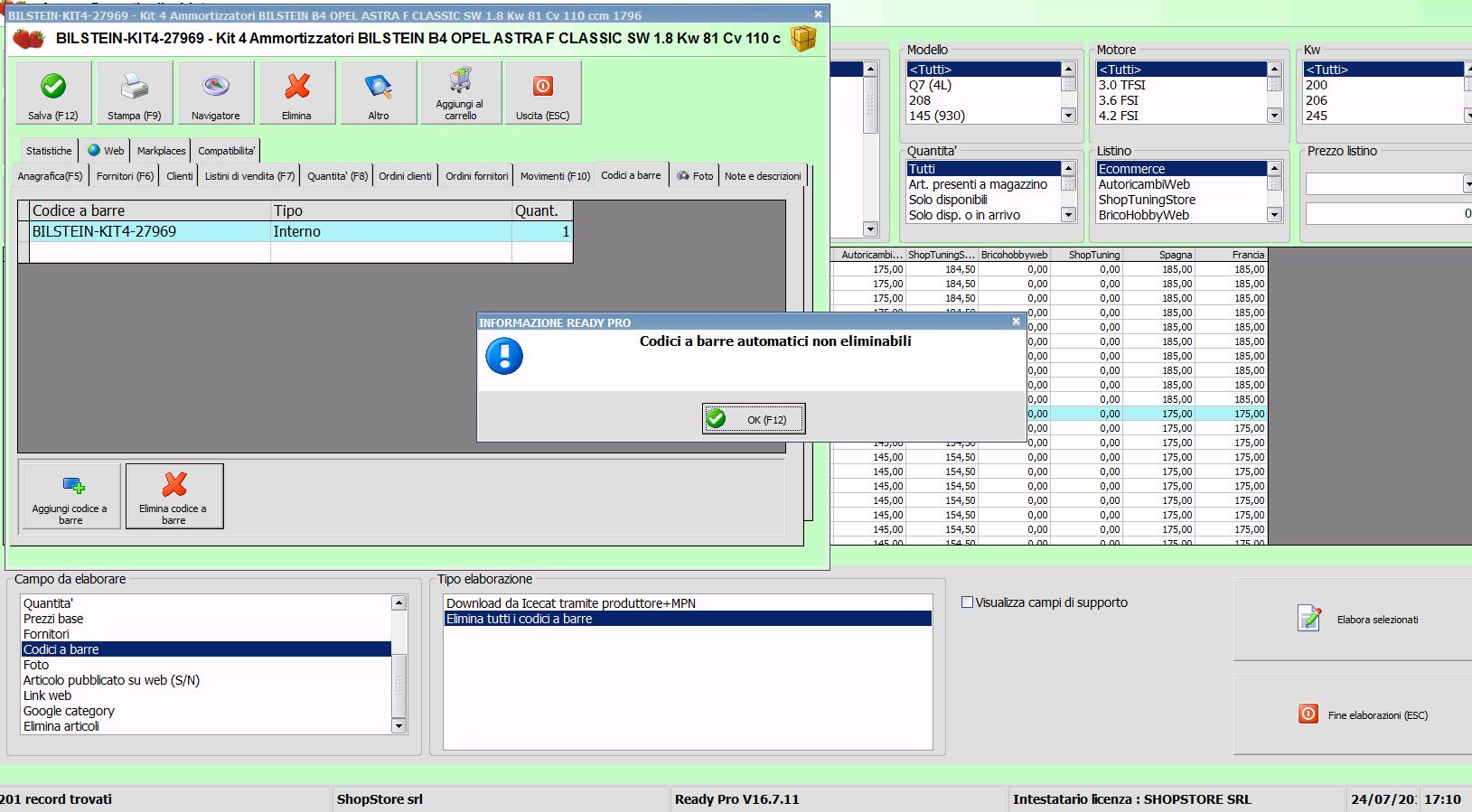The image size is (1472, 812).
Task: Delete article using Elimina red X
Action: (x=296, y=93)
